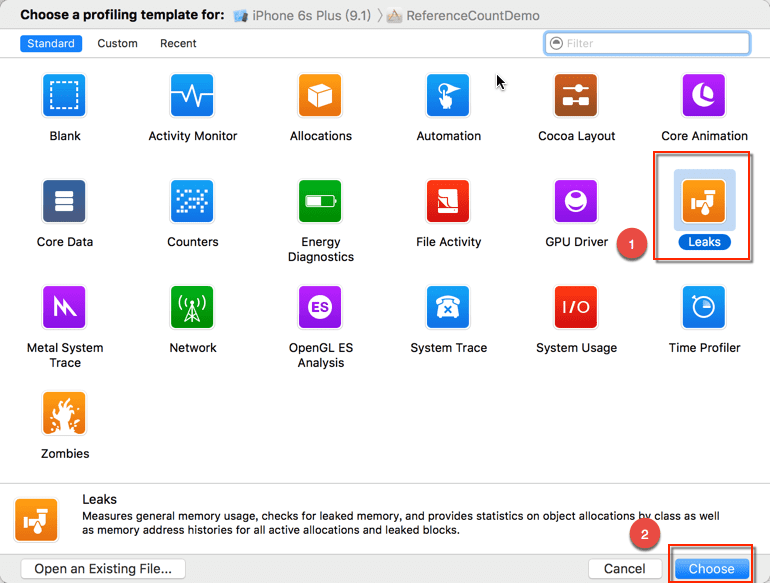Click the 'Measures general memory usage' description
The width and height of the screenshot is (770, 583).
point(400,523)
